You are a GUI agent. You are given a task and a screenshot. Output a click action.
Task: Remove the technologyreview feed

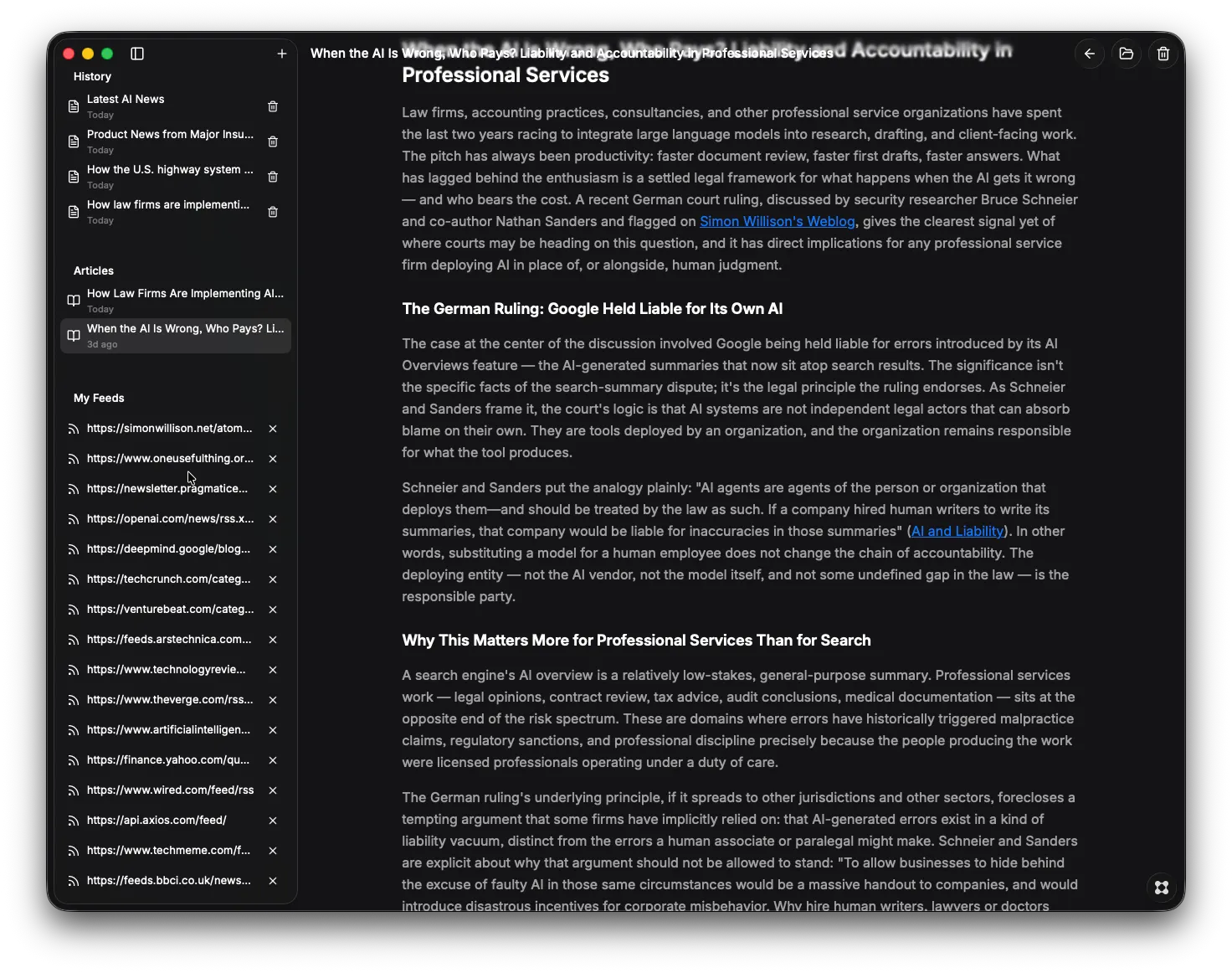click(273, 670)
